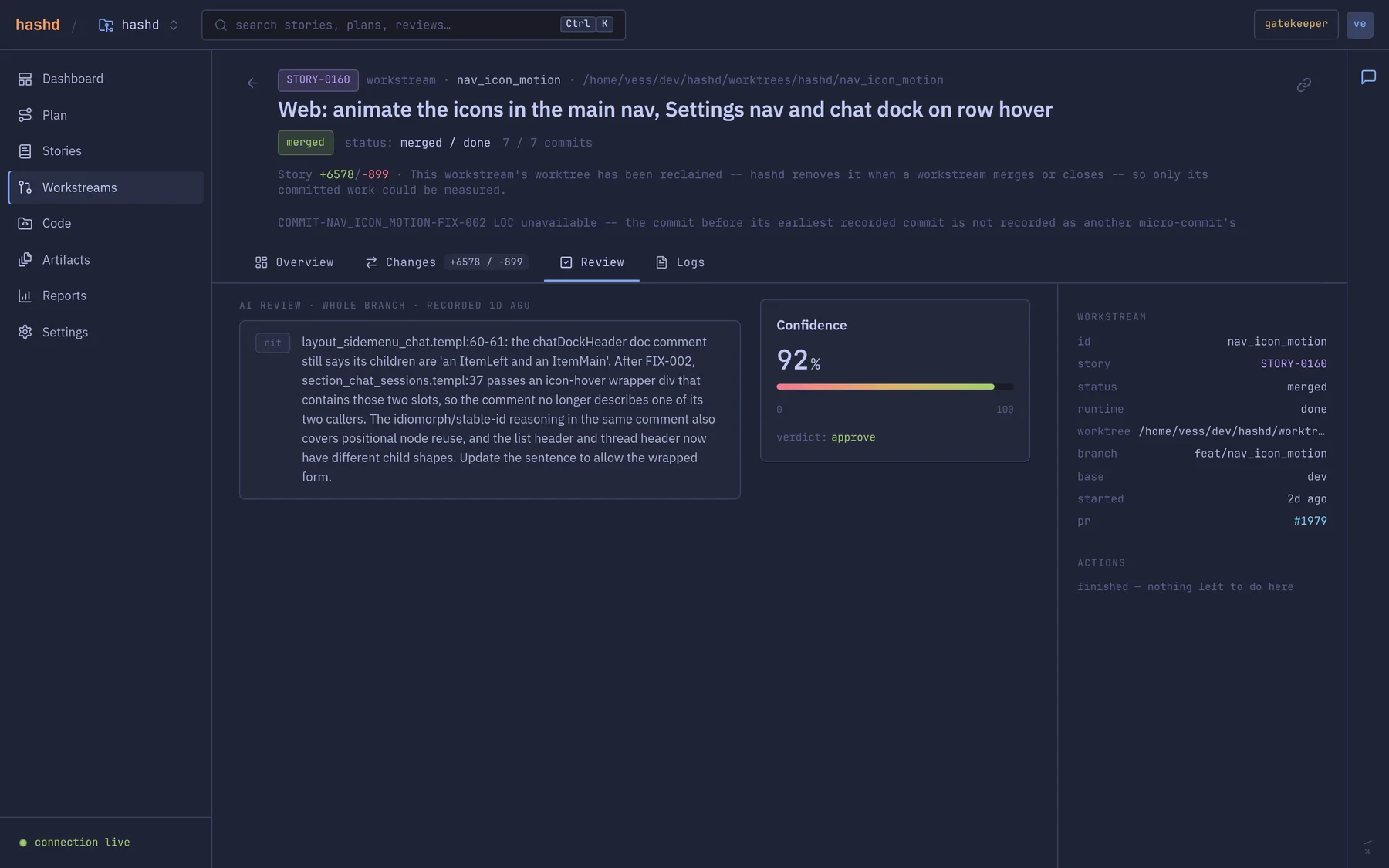Open the Reports chart icon
This screenshot has width=1389, height=868.
(25, 296)
